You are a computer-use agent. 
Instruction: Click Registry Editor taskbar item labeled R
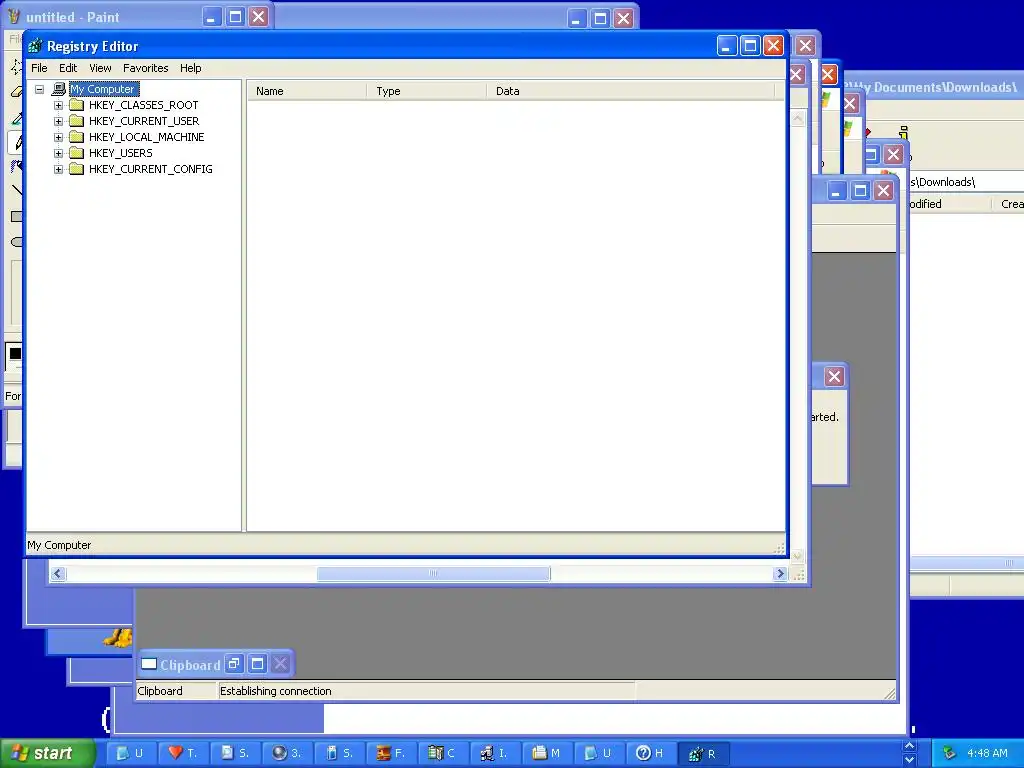(x=703, y=753)
